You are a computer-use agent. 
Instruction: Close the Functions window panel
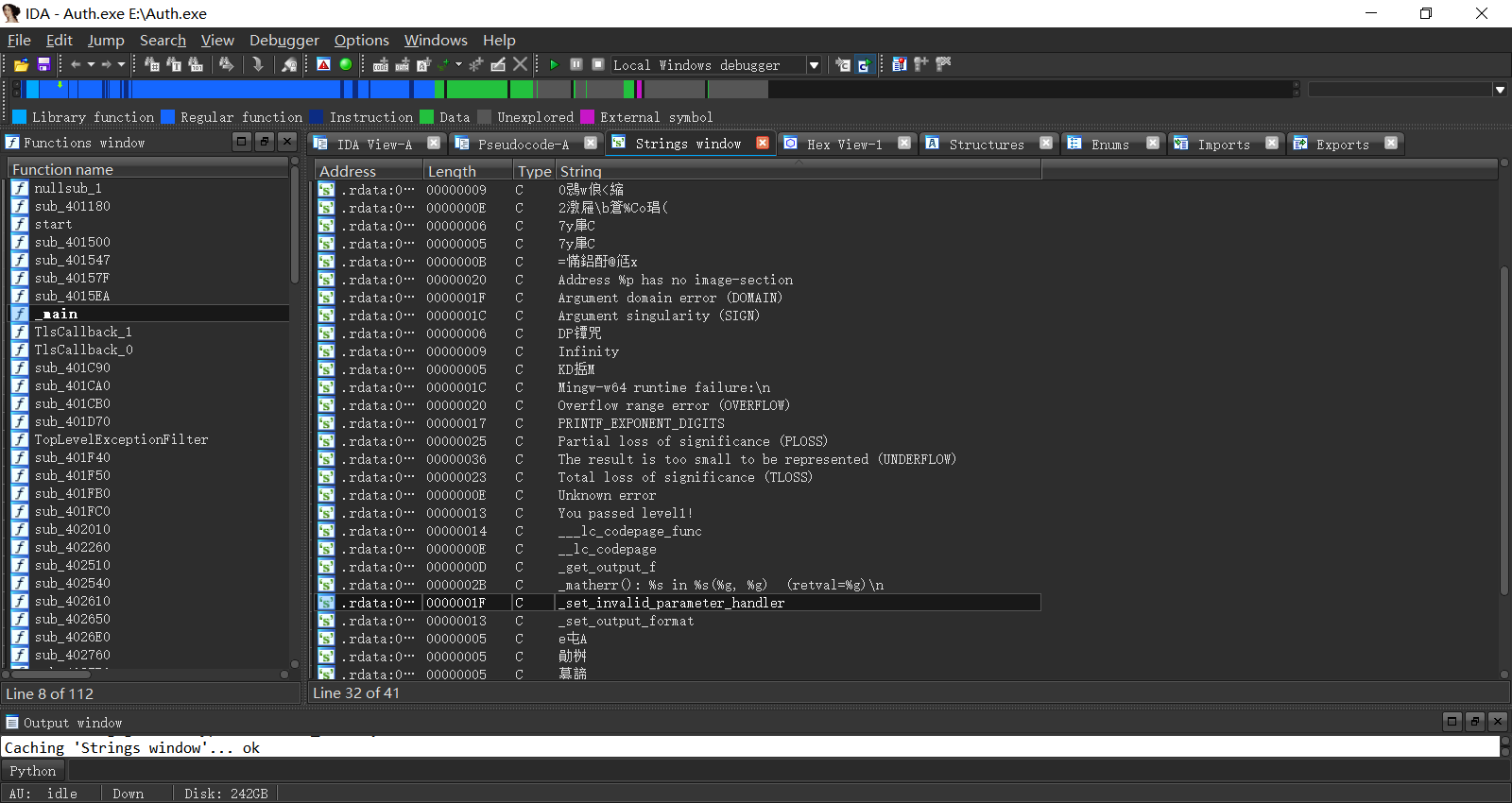287,142
